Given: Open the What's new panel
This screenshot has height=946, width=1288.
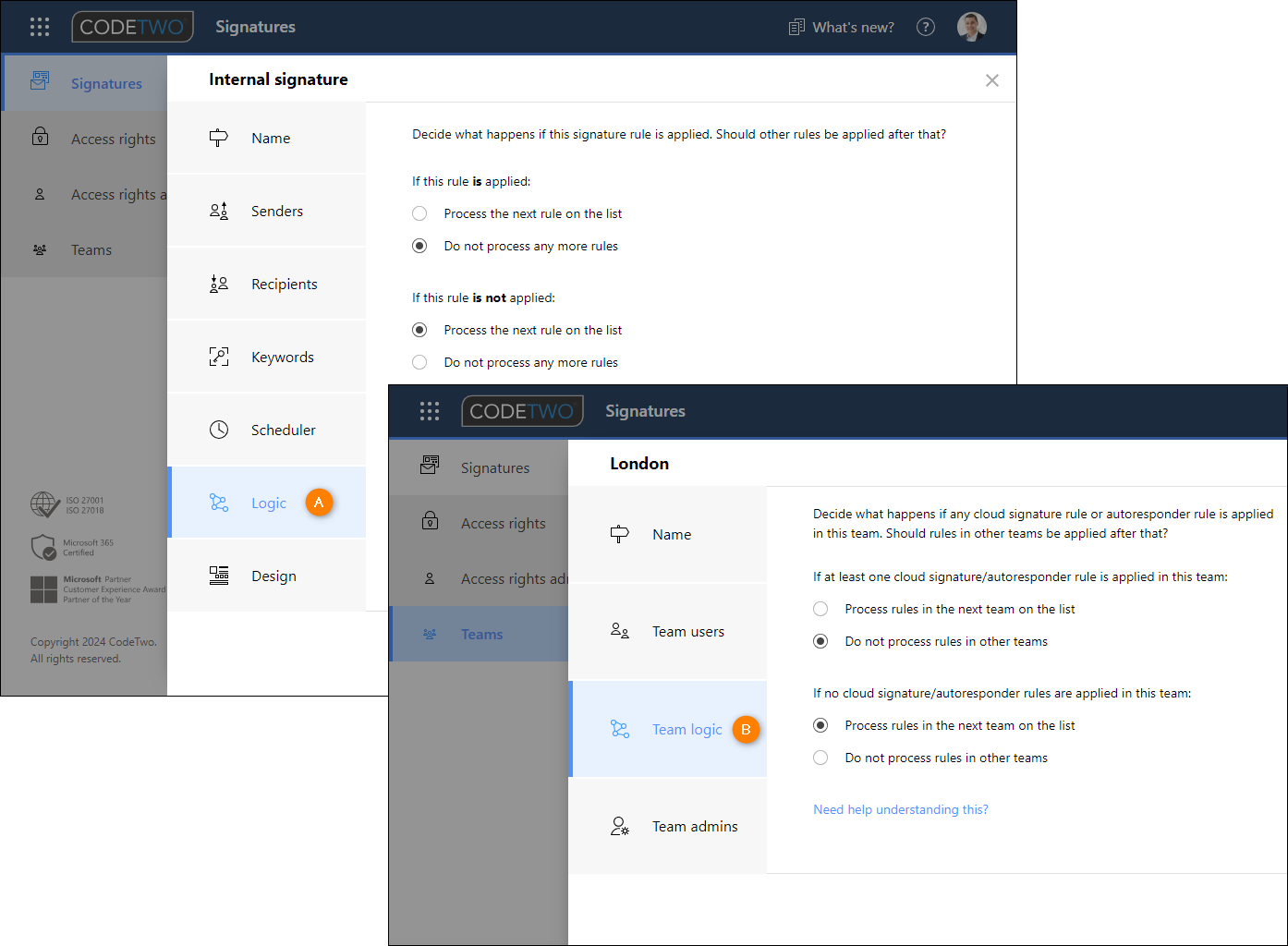Looking at the screenshot, I should [x=842, y=27].
